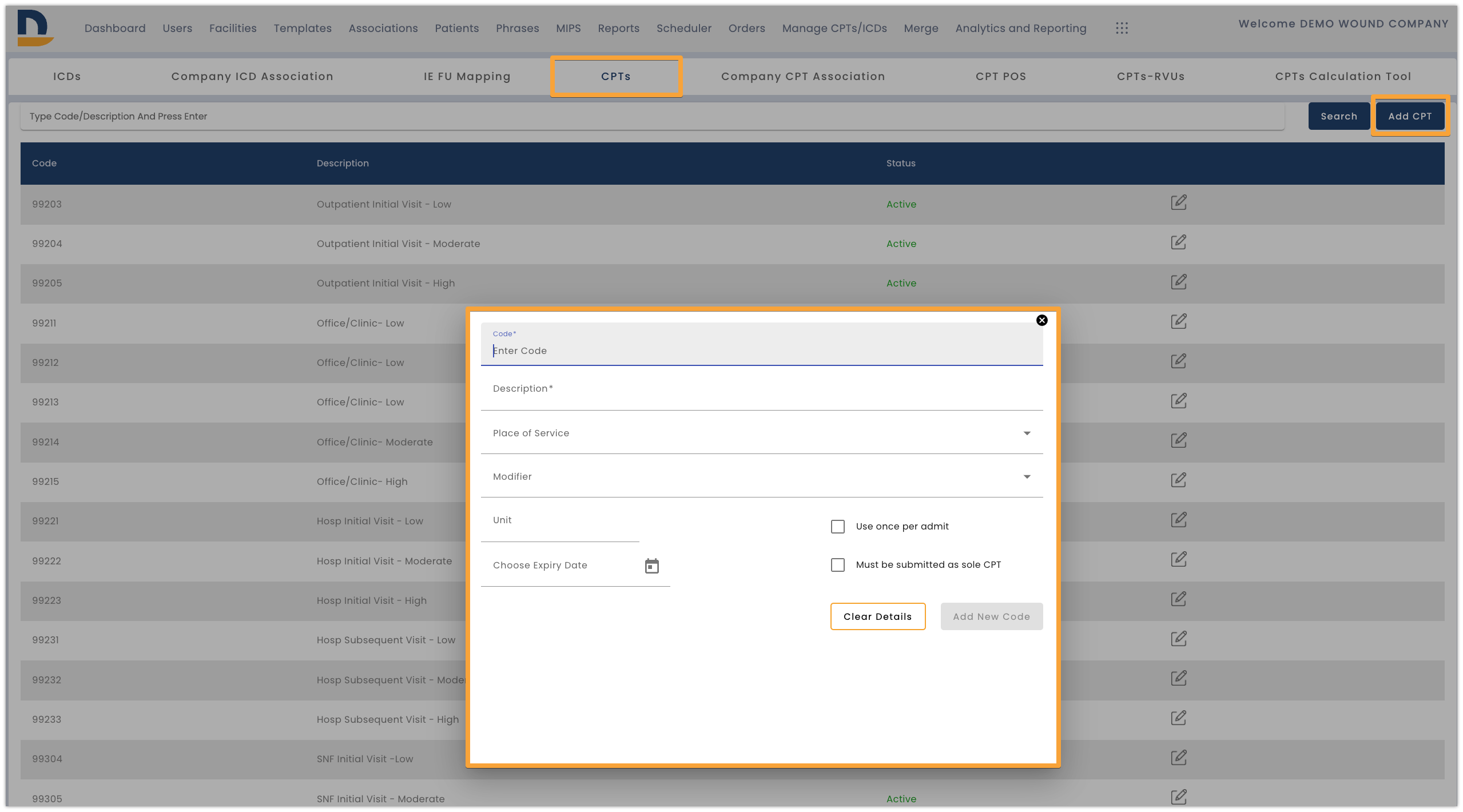Edit the 99213 Office/Clinic row
This screenshot has height=812, width=1463.
pyautogui.click(x=1178, y=400)
